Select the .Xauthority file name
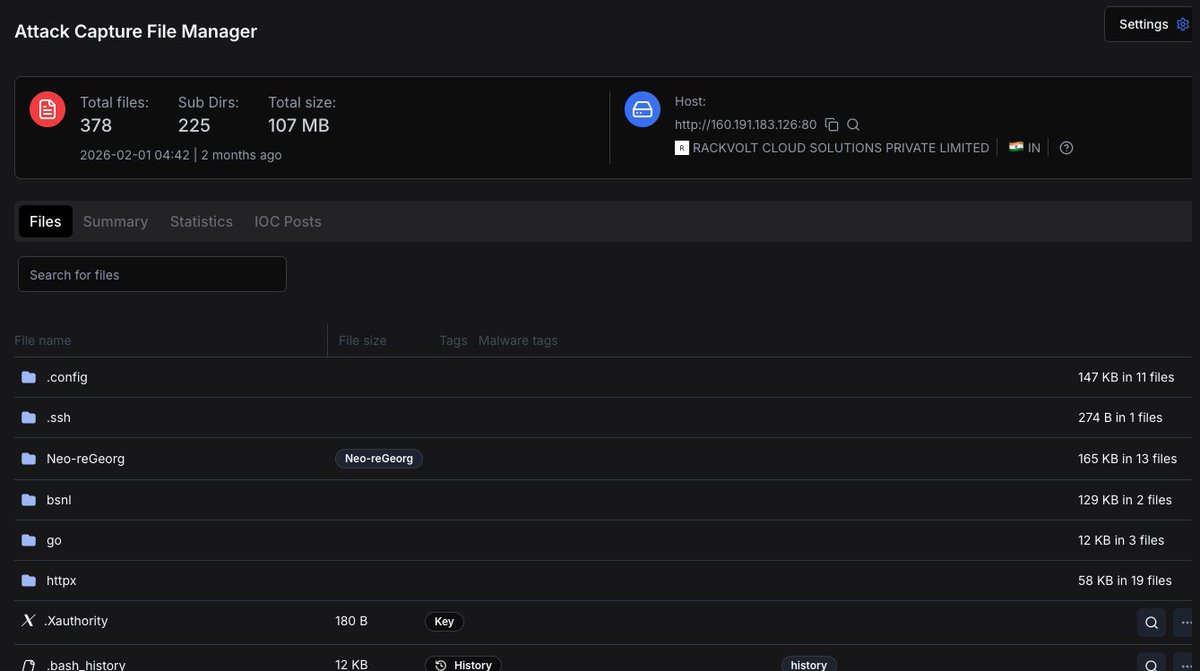The width and height of the screenshot is (1200, 671). [76, 621]
